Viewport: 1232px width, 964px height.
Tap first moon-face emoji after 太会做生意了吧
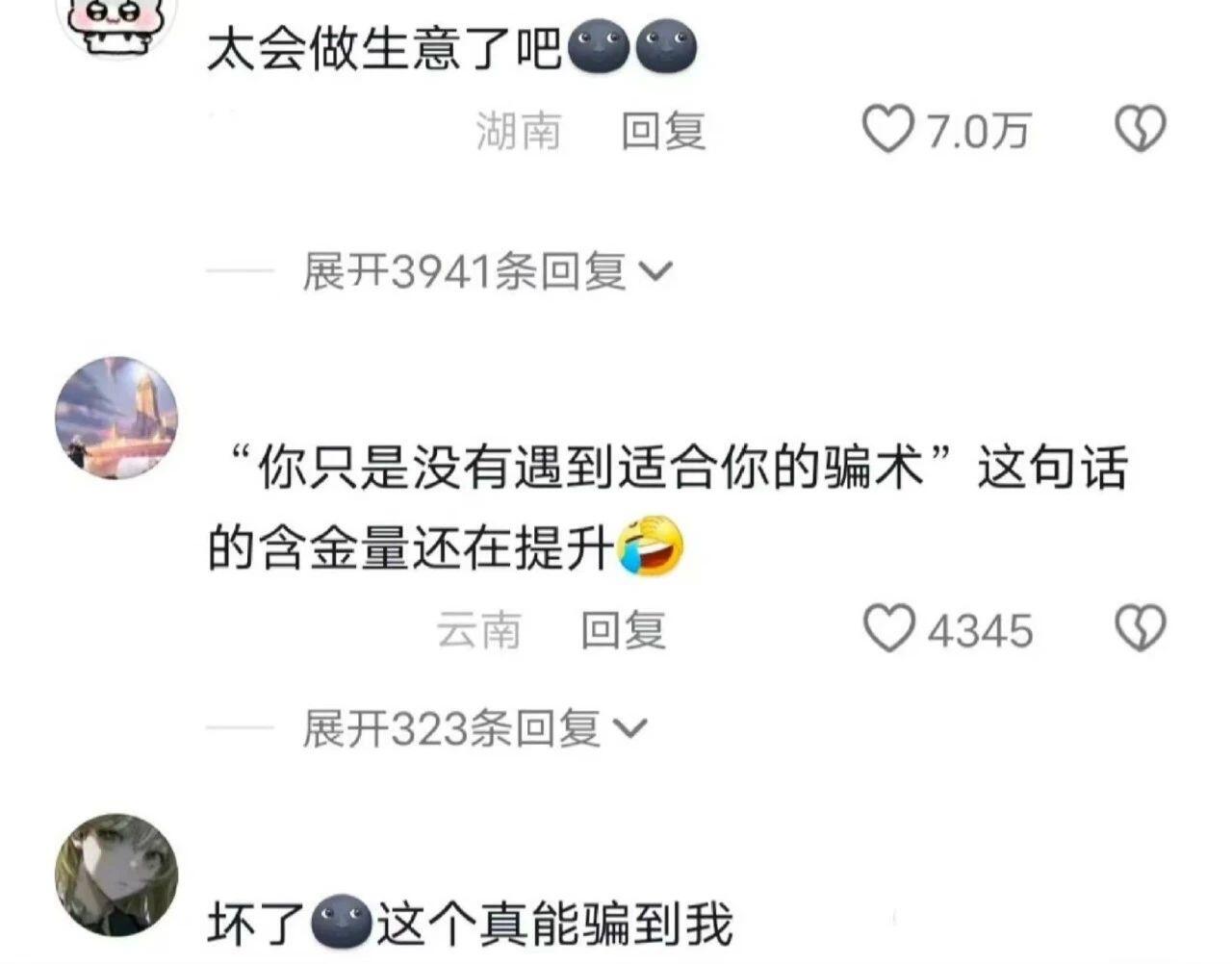[x=599, y=47]
